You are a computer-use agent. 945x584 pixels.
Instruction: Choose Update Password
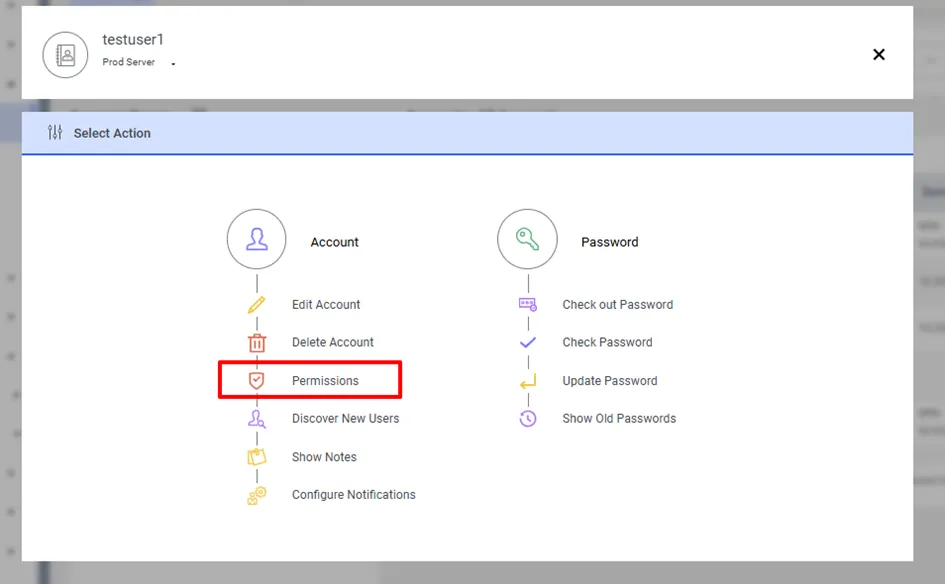point(610,381)
